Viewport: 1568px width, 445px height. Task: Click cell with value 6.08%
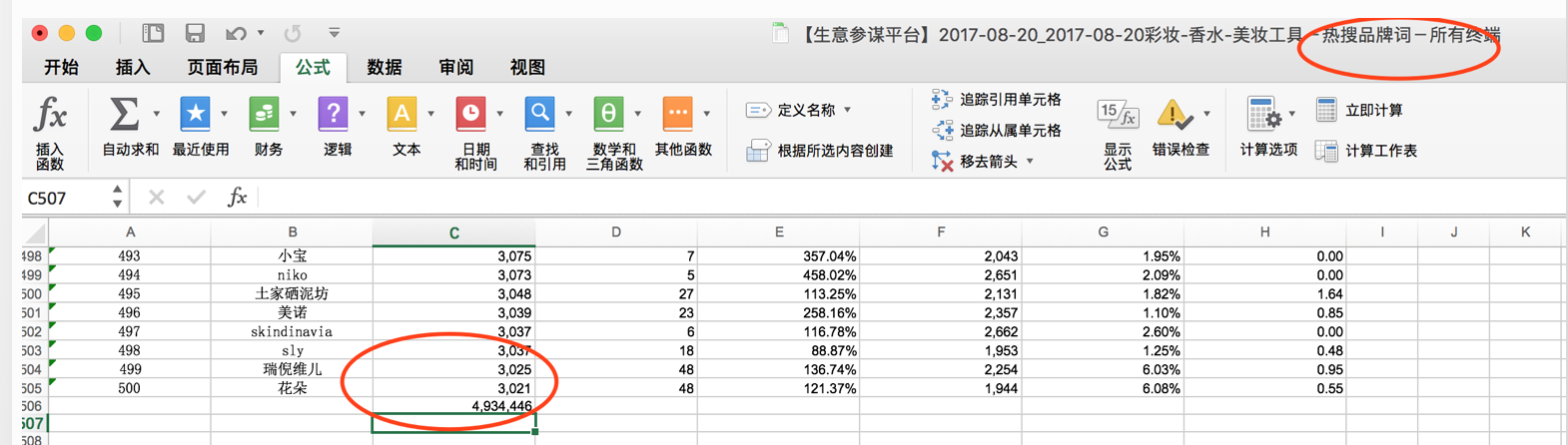[1103, 388]
